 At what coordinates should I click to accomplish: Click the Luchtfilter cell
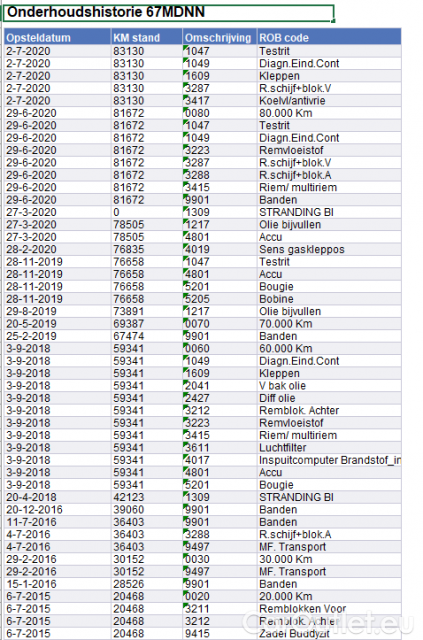pos(329,448)
